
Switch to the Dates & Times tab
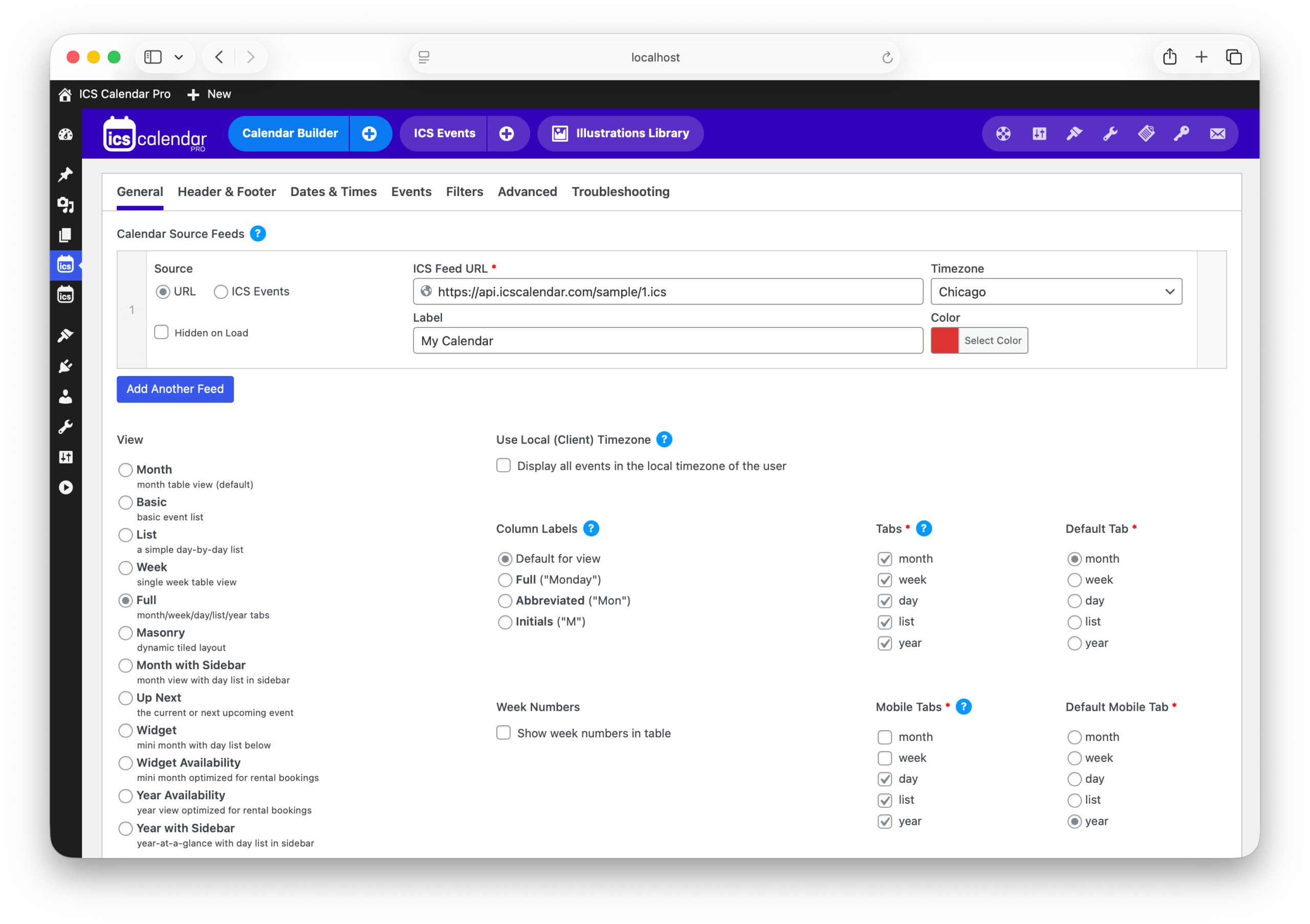tap(333, 192)
